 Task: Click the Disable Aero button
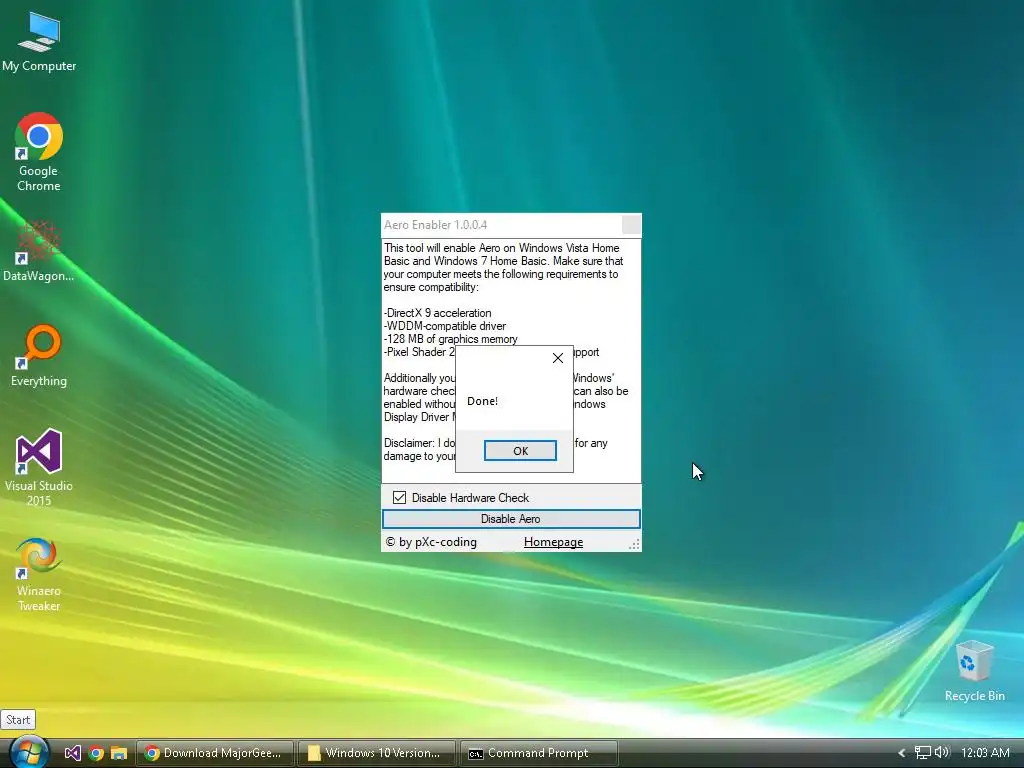pos(511,519)
